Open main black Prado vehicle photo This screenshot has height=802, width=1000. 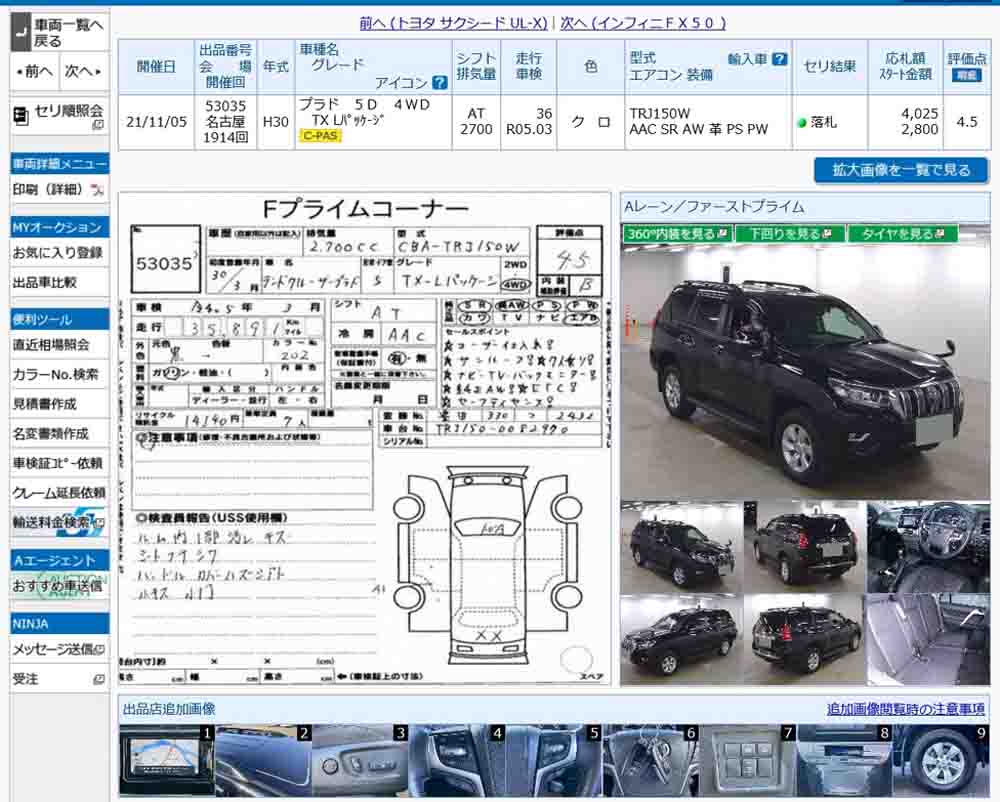tap(805, 371)
